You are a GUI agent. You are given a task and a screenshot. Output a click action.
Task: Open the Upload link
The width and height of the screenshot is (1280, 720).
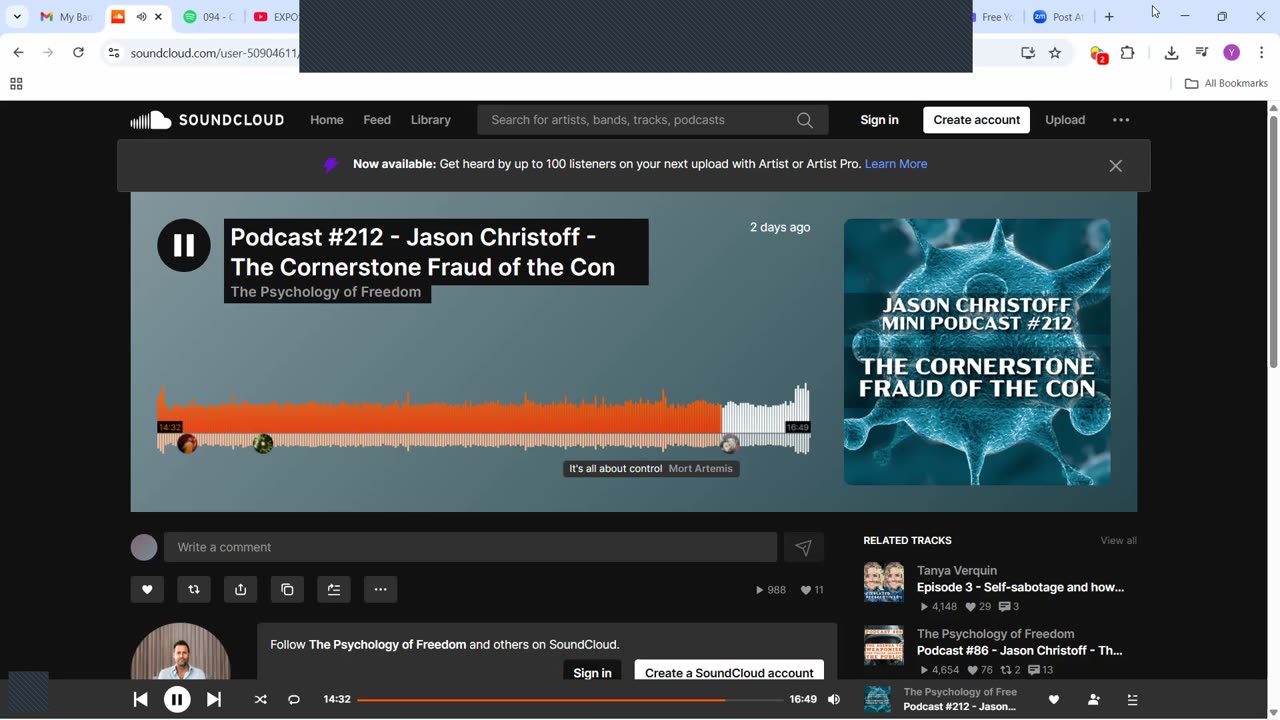(x=1065, y=120)
